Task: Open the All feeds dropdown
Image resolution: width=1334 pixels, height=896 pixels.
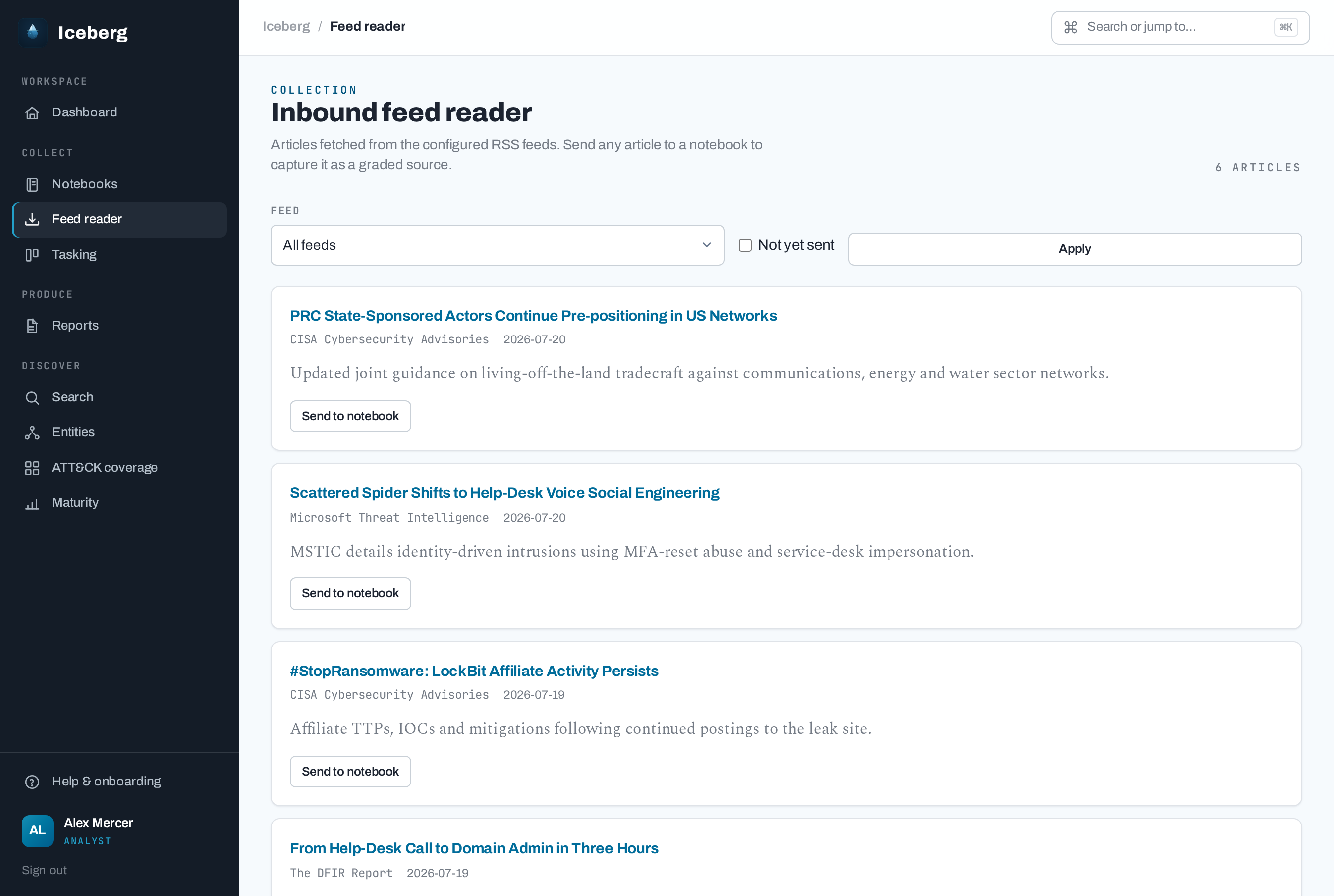Action: (498, 245)
